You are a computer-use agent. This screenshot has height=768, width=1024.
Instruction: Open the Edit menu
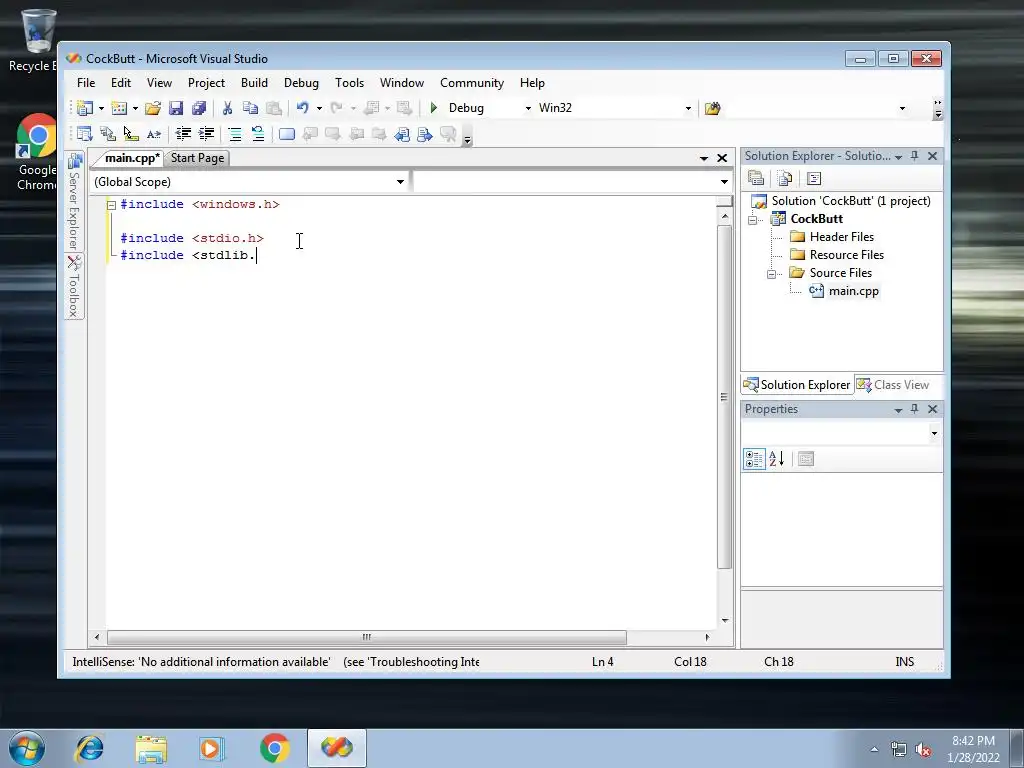(121, 83)
